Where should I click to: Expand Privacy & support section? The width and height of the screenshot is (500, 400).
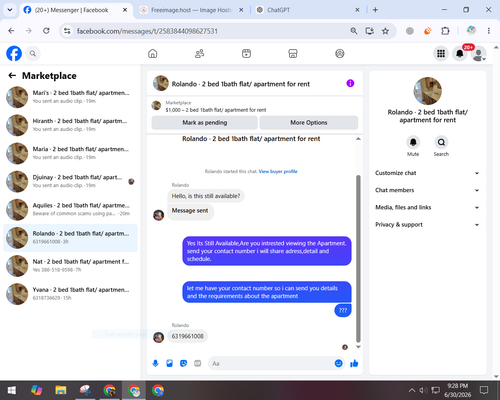[x=427, y=225]
